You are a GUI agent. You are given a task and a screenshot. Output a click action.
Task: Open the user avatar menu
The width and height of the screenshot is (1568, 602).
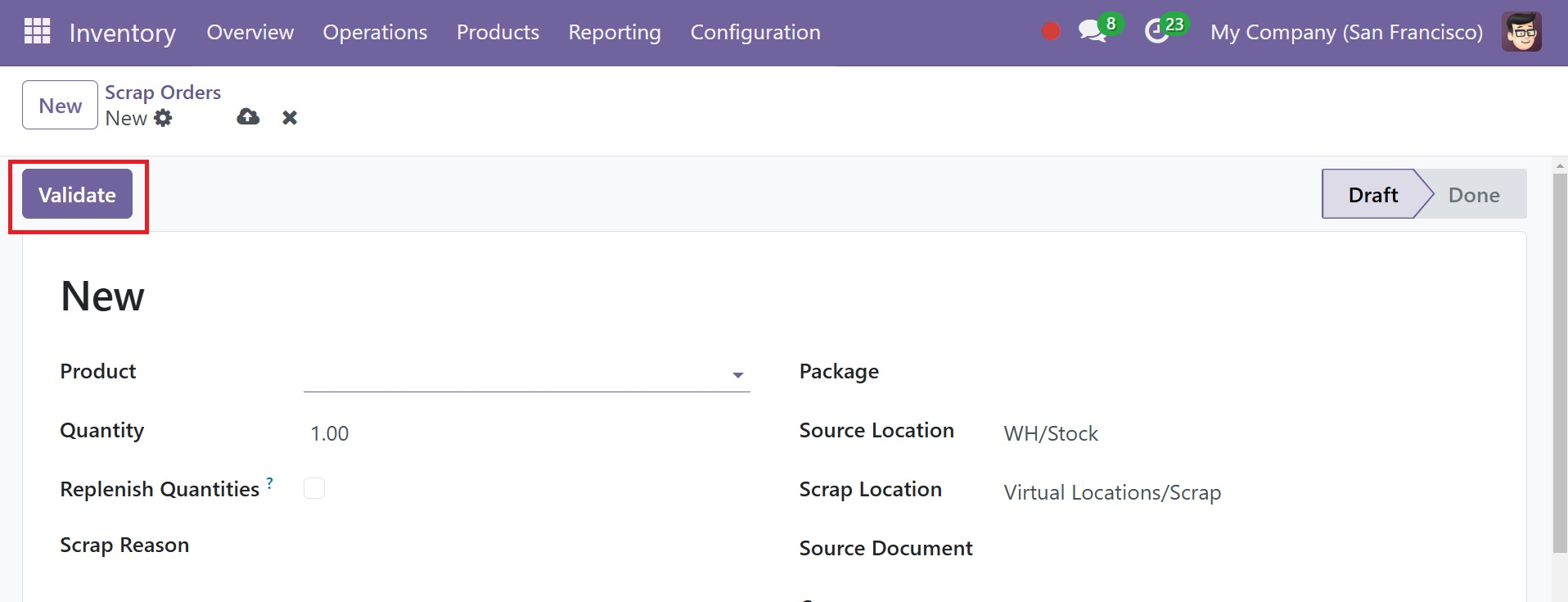click(x=1521, y=32)
